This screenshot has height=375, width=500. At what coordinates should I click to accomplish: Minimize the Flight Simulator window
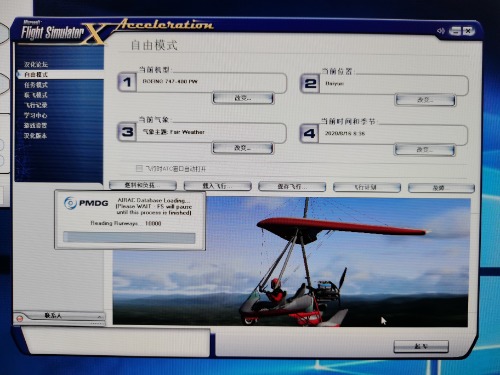(455, 31)
